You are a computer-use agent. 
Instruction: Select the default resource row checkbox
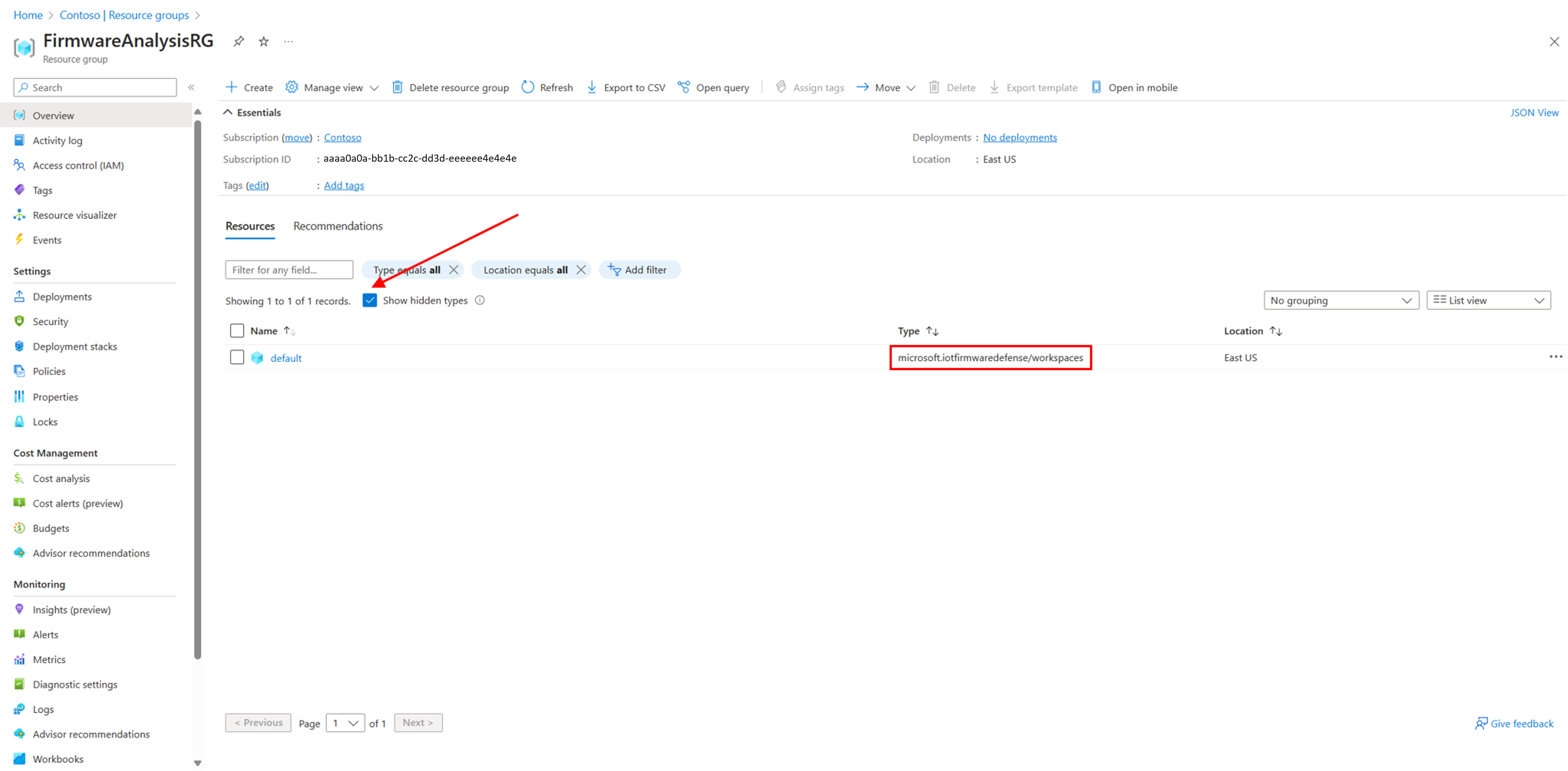(x=237, y=358)
